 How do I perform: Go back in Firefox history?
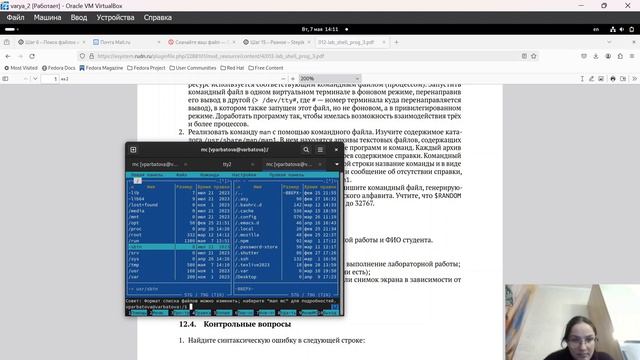tap(8, 56)
